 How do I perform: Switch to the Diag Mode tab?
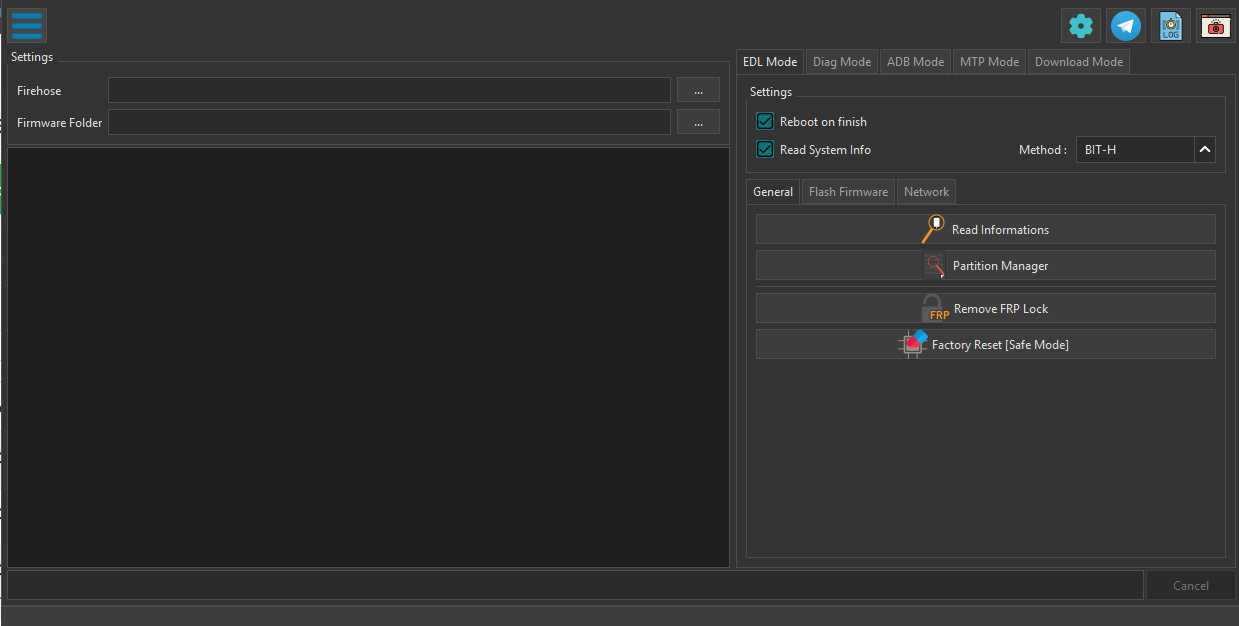tap(842, 62)
